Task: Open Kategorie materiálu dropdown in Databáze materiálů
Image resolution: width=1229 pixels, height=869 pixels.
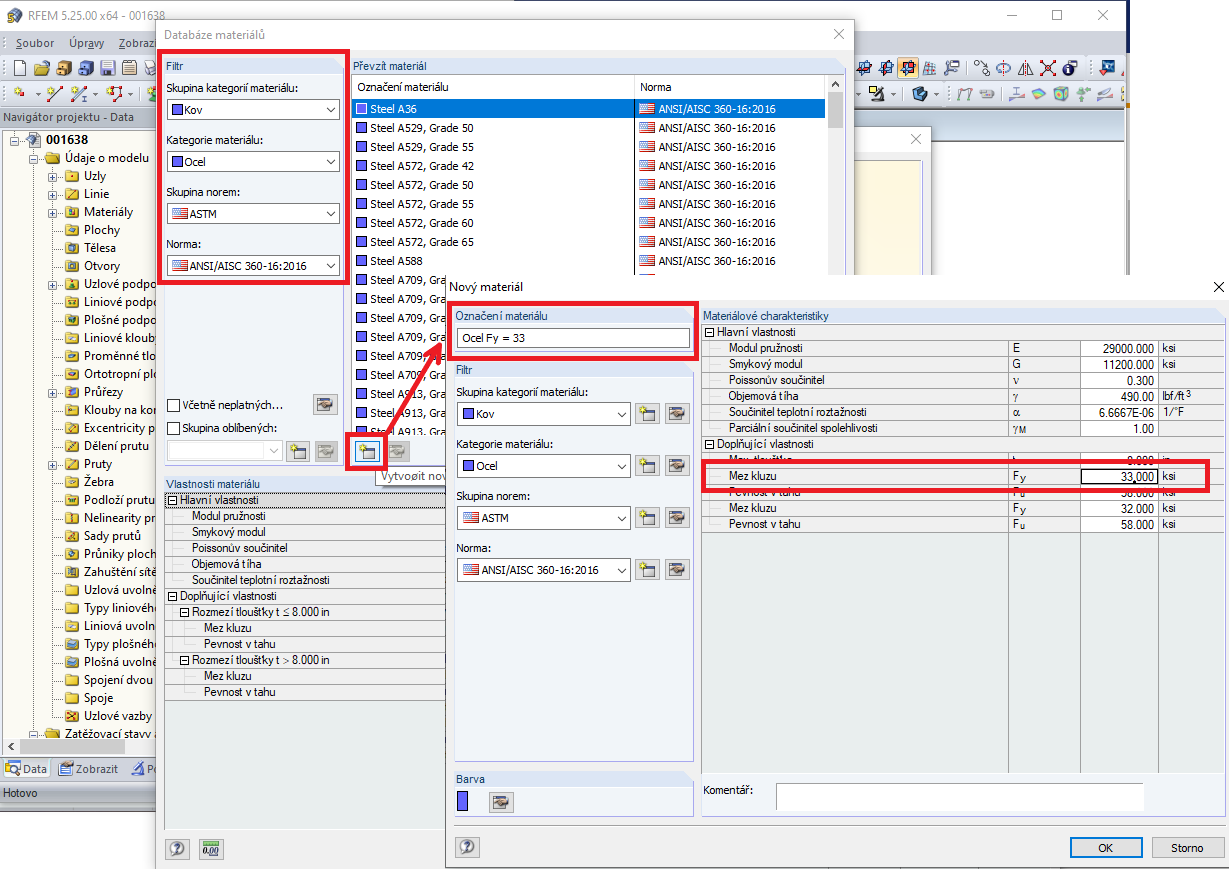Action: [x=253, y=161]
